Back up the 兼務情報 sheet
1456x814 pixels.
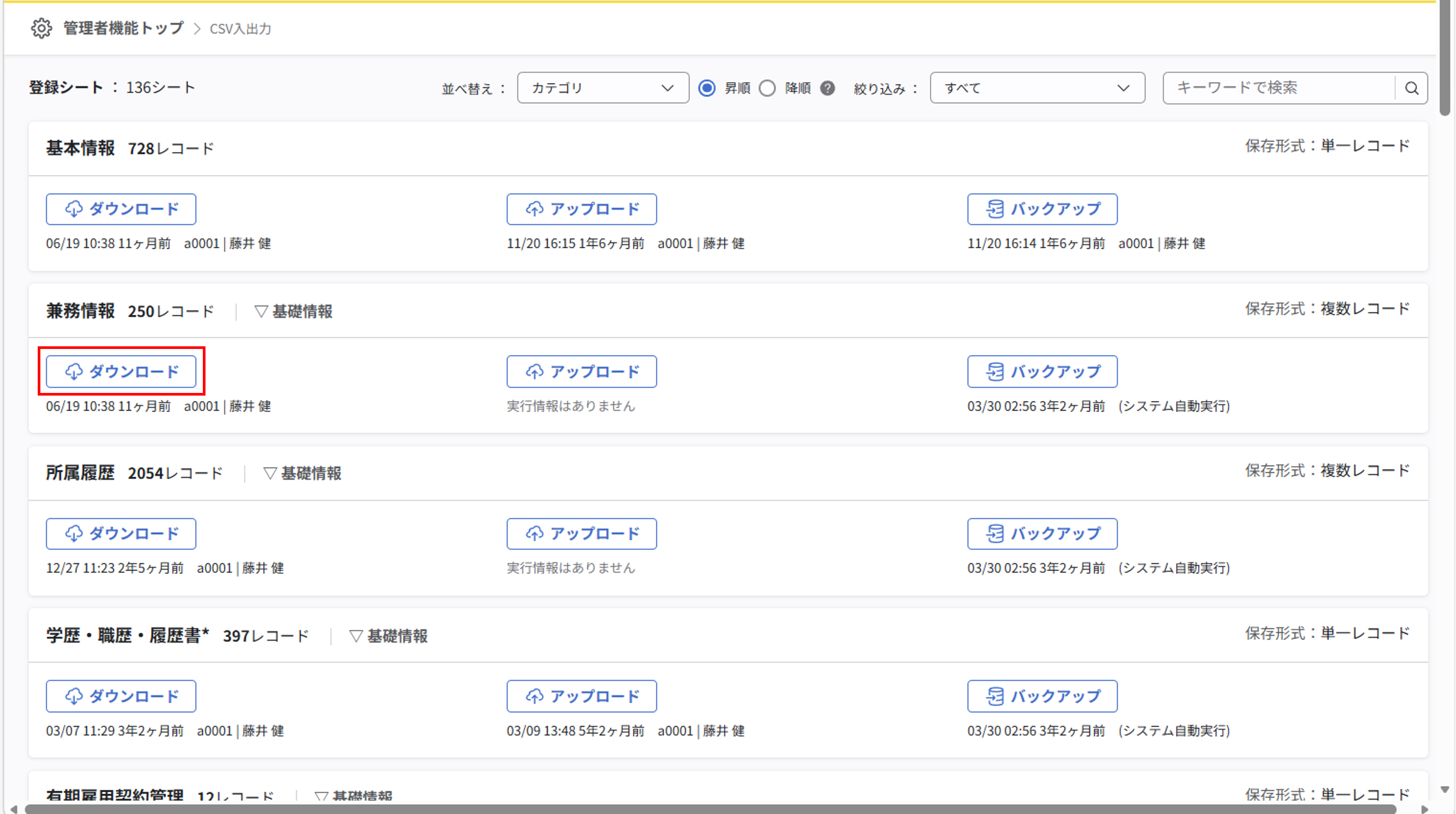1042,372
